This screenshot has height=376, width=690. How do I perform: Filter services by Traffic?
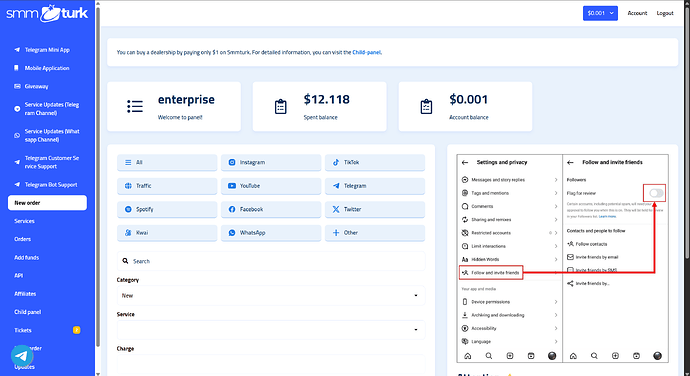click(x=167, y=186)
